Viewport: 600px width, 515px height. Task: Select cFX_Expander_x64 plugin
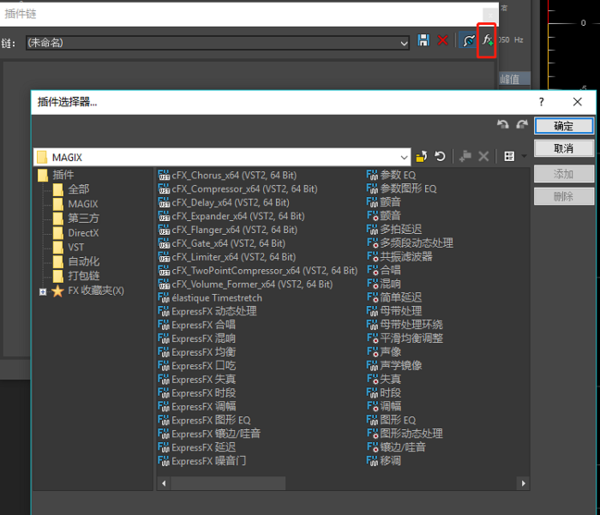[x=232, y=216]
